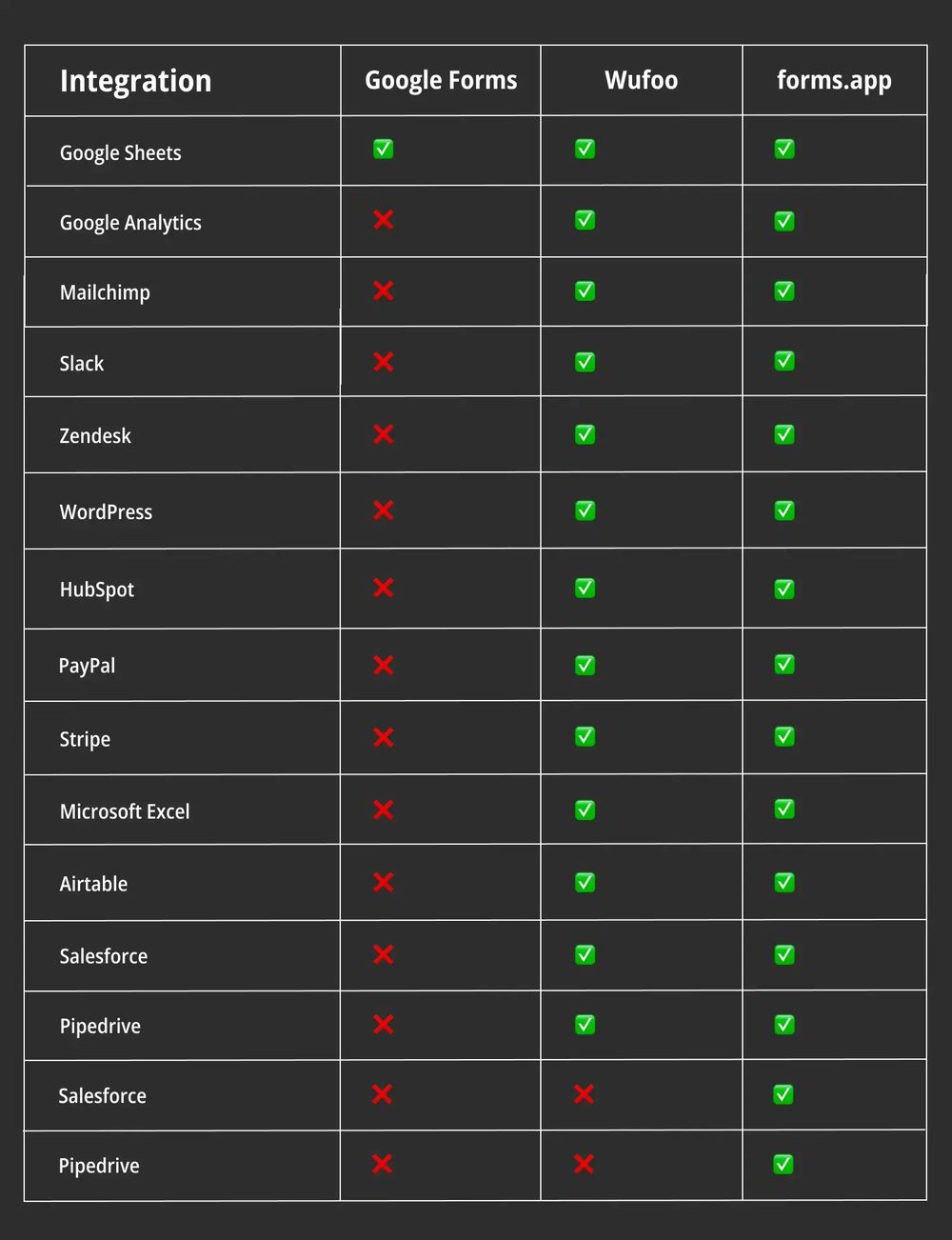This screenshot has width=952, height=1240.
Task: Select Wufoo's checkmark in the HubSpot row
Action: coord(585,589)
